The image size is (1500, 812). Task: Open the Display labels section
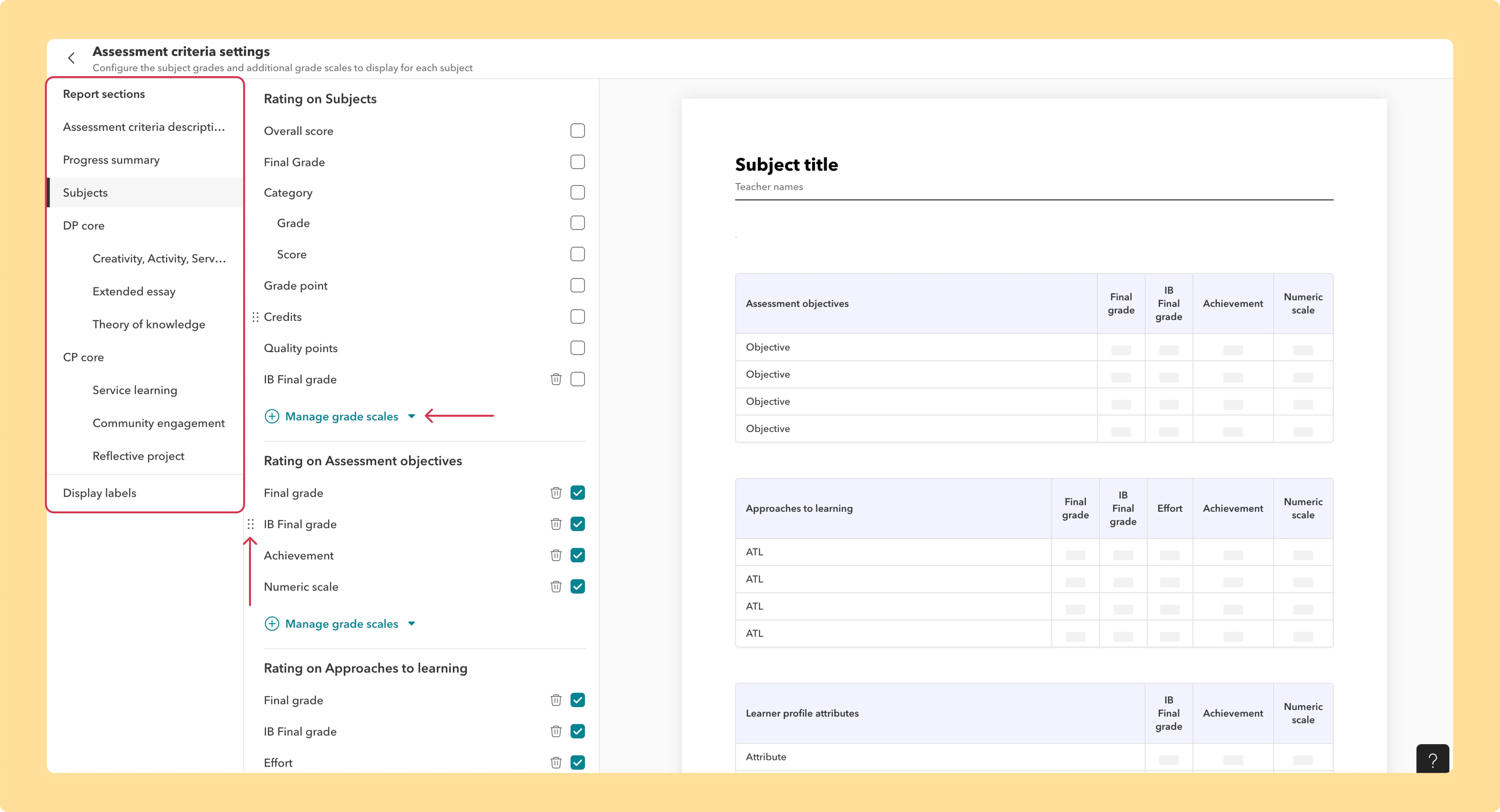(145, 493)
